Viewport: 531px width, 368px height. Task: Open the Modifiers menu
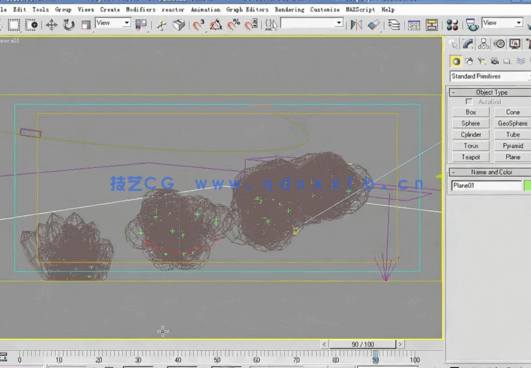[141, 9]
